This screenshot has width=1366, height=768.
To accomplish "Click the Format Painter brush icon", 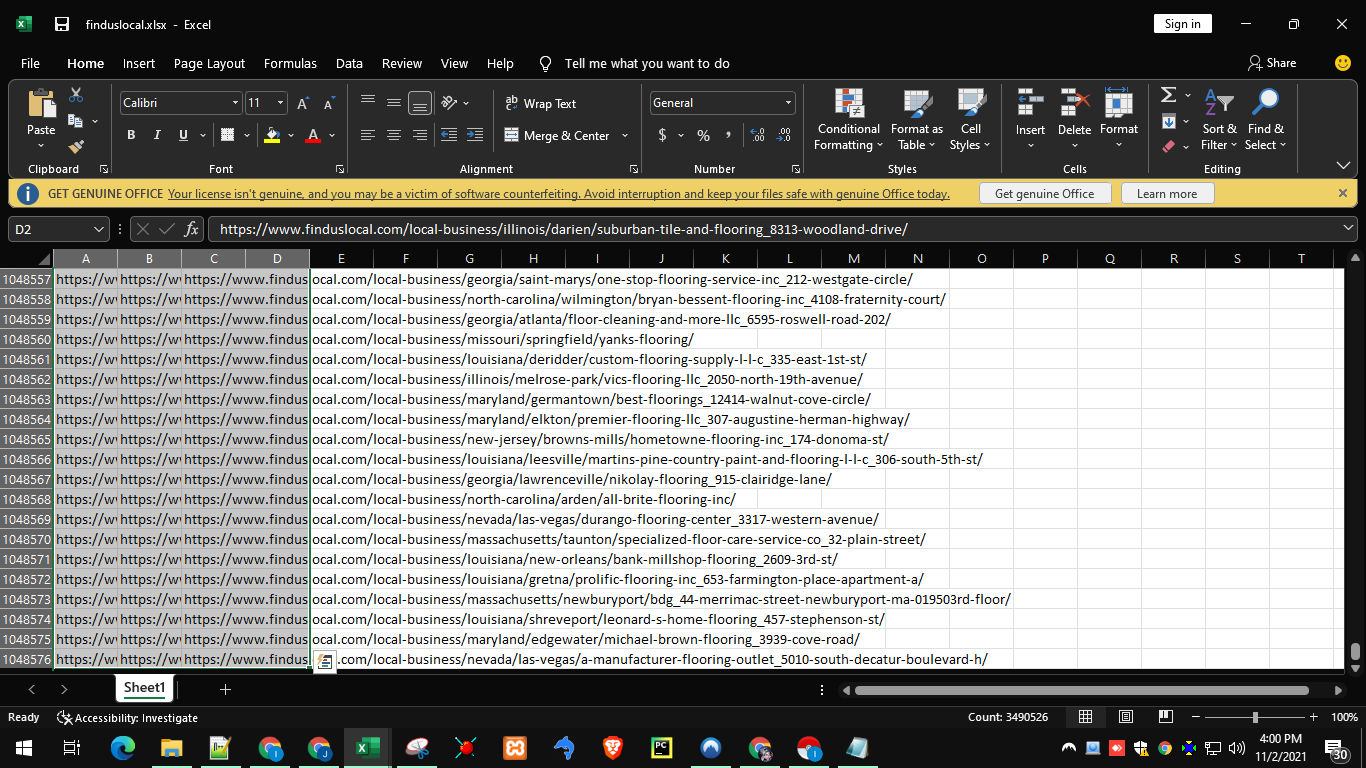I will [x=76, y=146].
